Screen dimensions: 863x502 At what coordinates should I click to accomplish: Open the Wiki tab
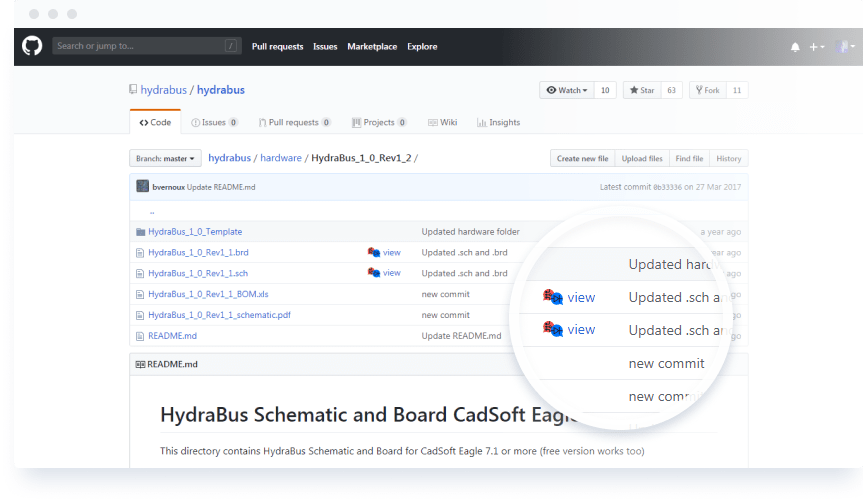[443, 122]
